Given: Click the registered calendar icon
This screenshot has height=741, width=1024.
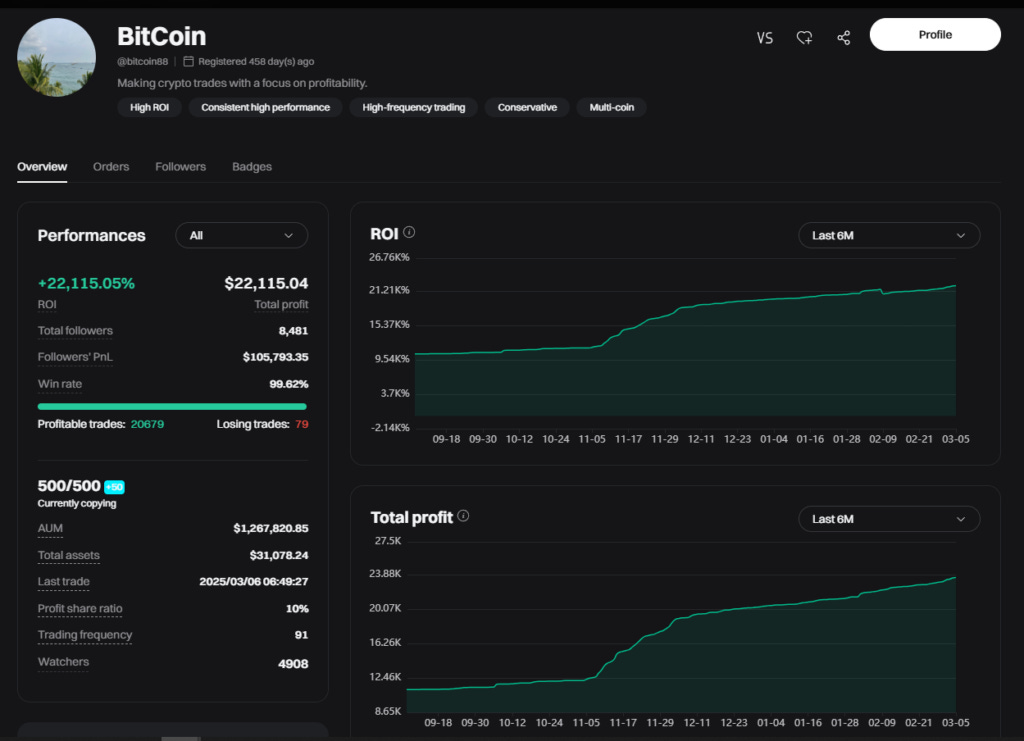Looking at the screenshot, I should tap(188, 61).
